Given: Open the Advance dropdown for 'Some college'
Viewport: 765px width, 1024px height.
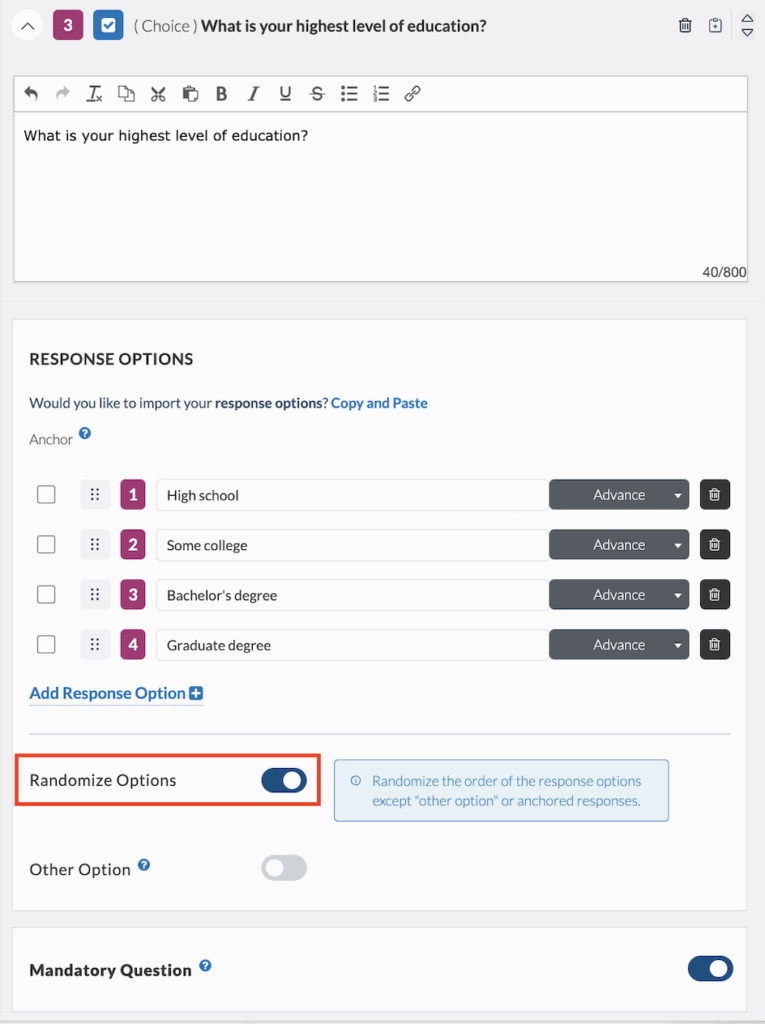Looking at the screenshot, I should 619,544.
